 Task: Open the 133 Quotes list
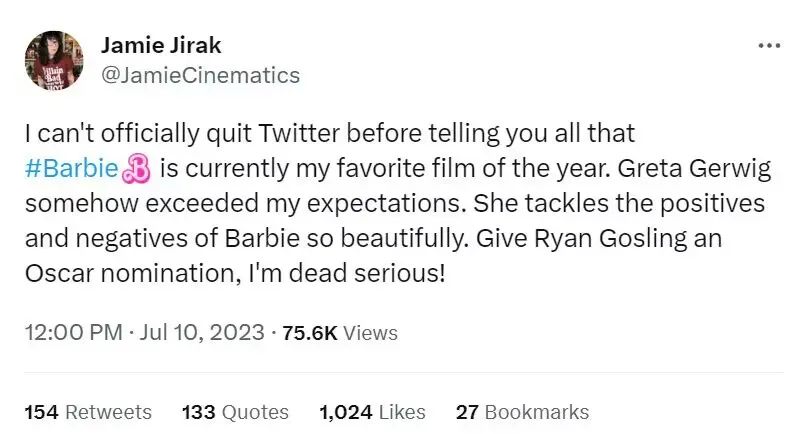point(235,412)
